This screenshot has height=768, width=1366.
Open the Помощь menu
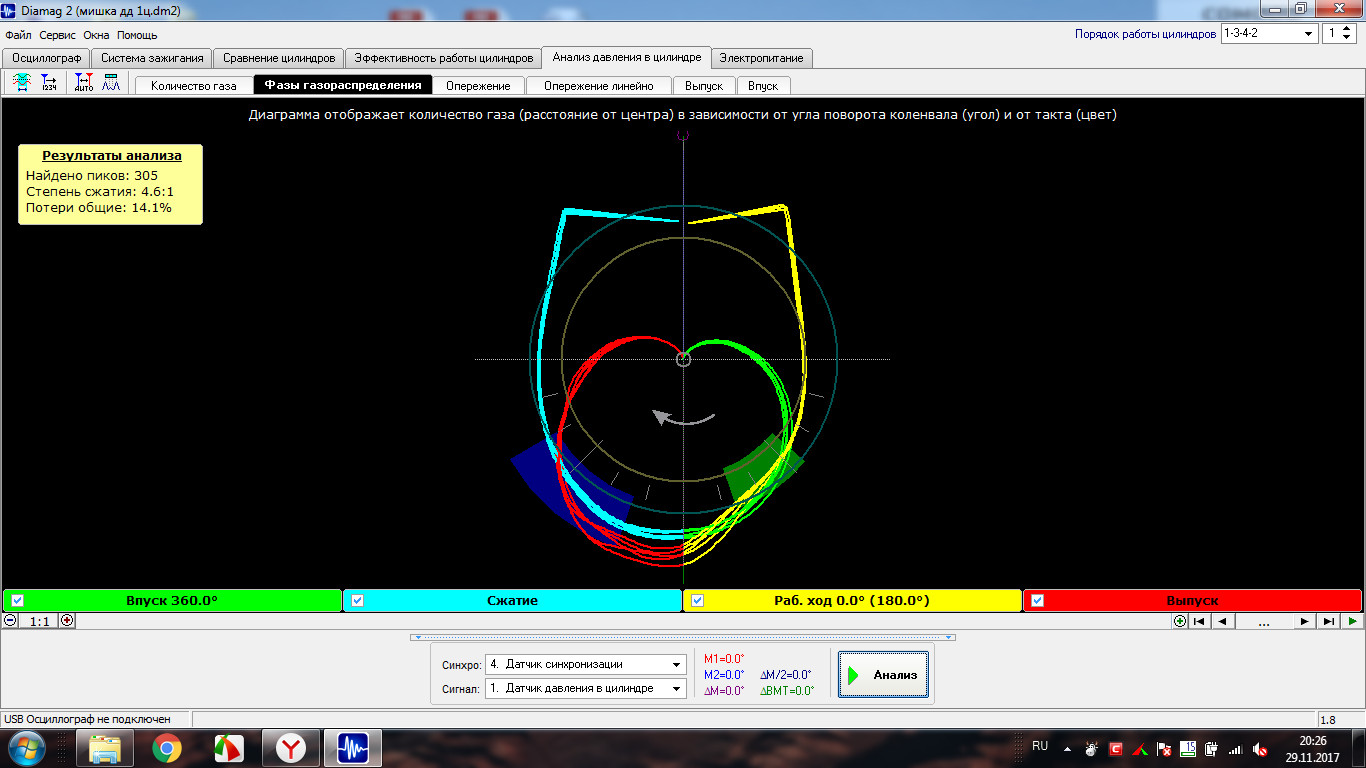click(x=137, y=35)
